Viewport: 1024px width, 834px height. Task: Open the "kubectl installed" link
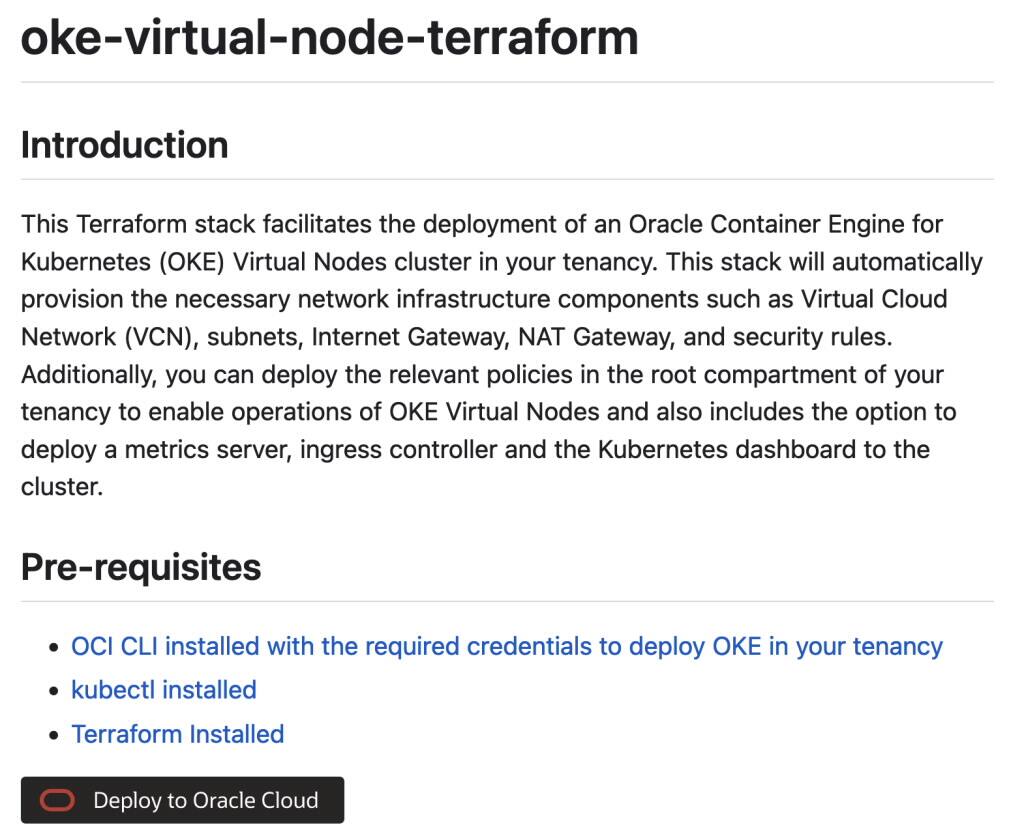pos(163,690)
